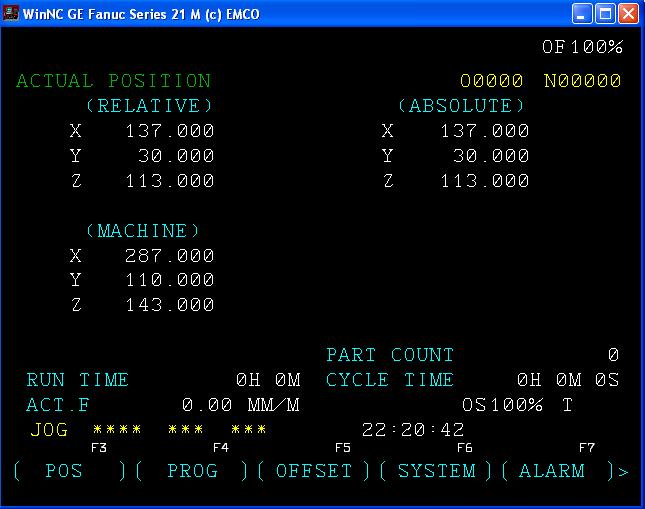Image resolution: width=645 pixels, height=509 pixels.
Task: Show the ALARM softkey screen
Action: pos(558,471)
